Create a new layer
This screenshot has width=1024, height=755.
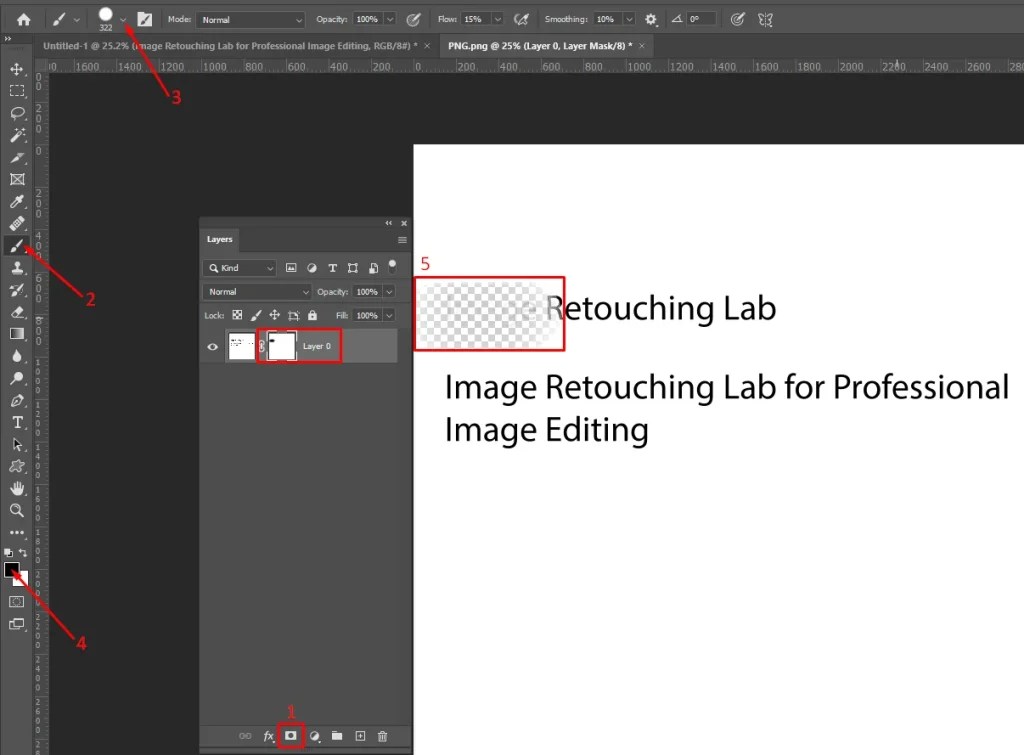[x=359, y=736]
